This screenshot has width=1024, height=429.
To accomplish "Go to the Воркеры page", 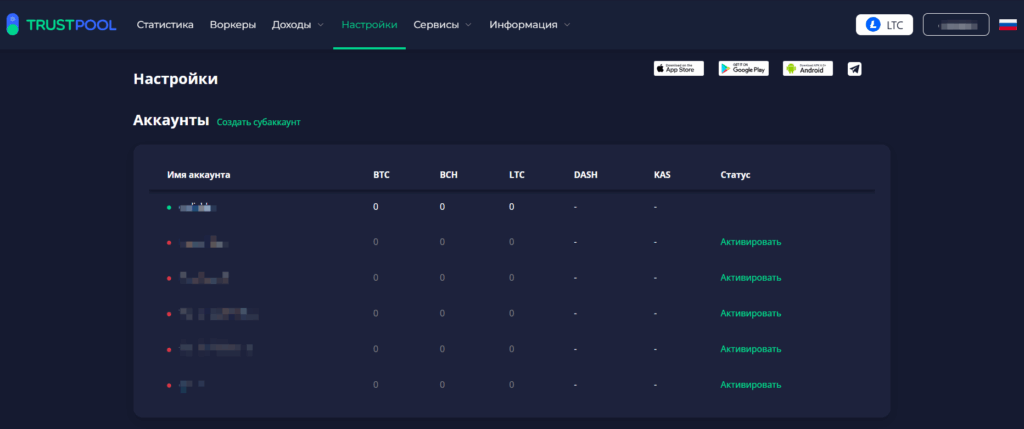I will pos(233,24).
